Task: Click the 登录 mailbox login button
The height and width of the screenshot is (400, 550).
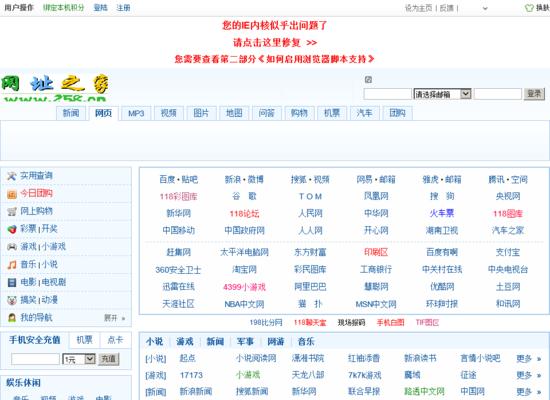Action: (534, 94)
